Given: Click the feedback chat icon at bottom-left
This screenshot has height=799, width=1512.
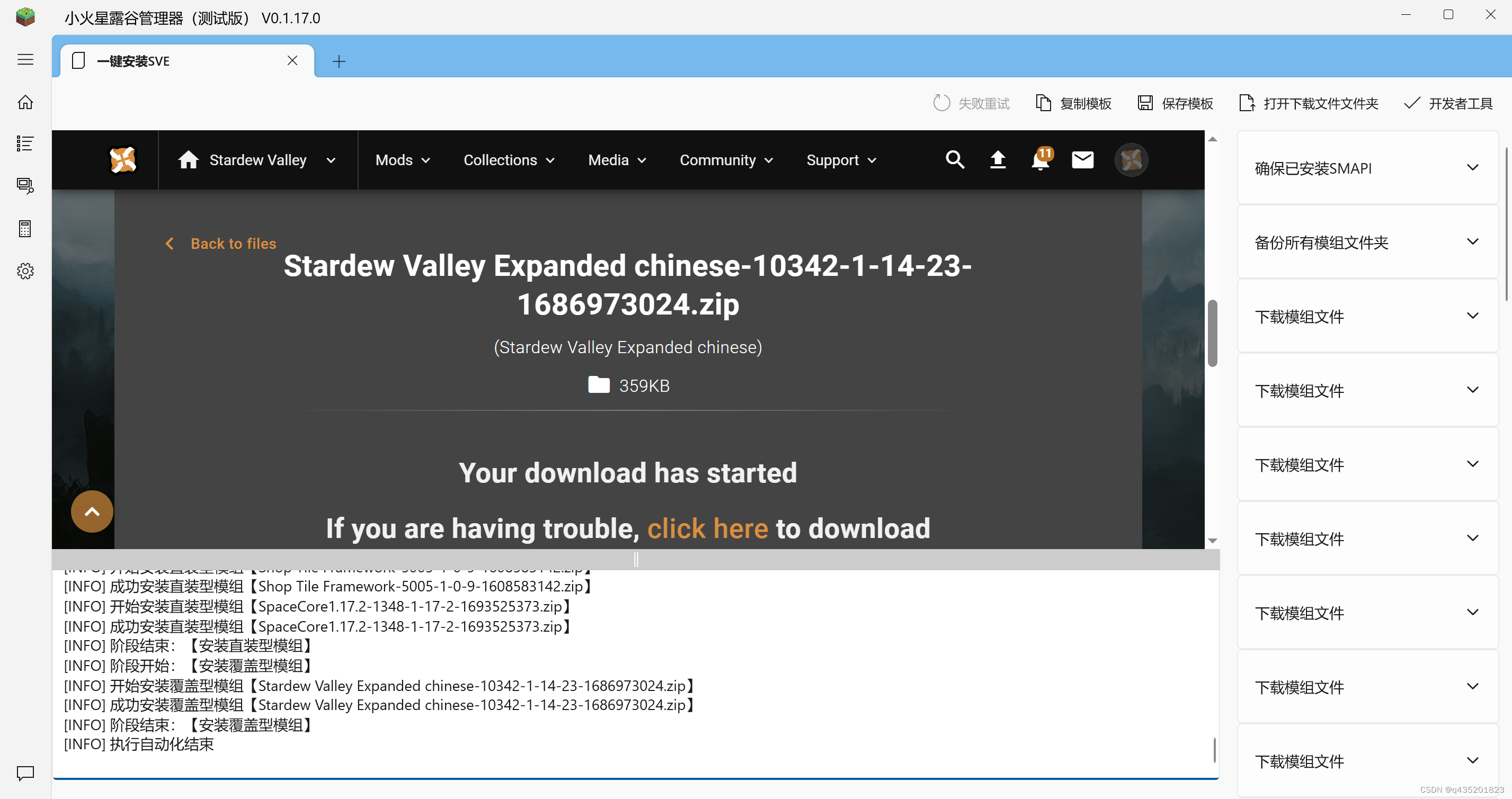Looking at the screenshot, I should [x=25, y=773].
